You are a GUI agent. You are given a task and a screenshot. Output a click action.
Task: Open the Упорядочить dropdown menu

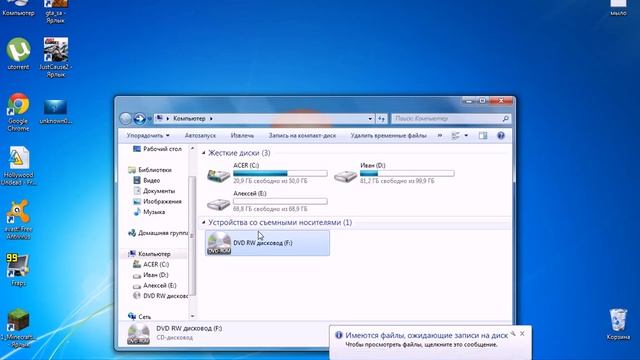coord(148,136)
